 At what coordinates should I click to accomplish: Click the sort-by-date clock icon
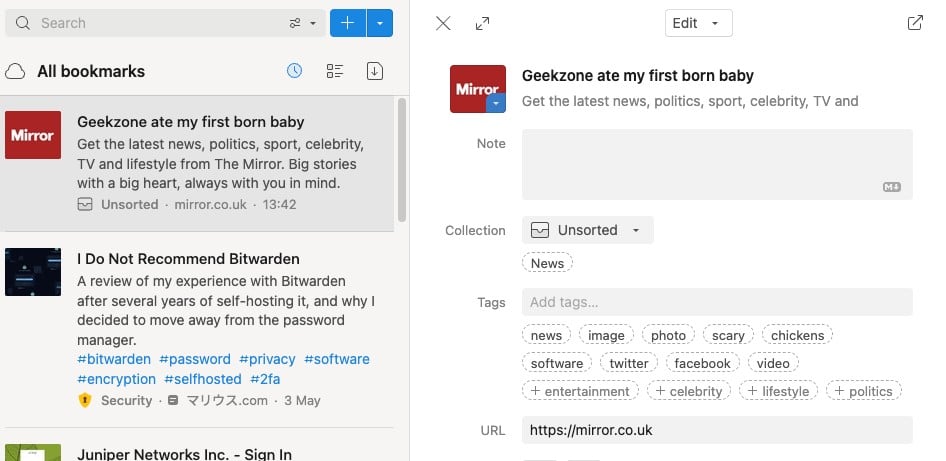pyautogui.click(x=294, y=71)
